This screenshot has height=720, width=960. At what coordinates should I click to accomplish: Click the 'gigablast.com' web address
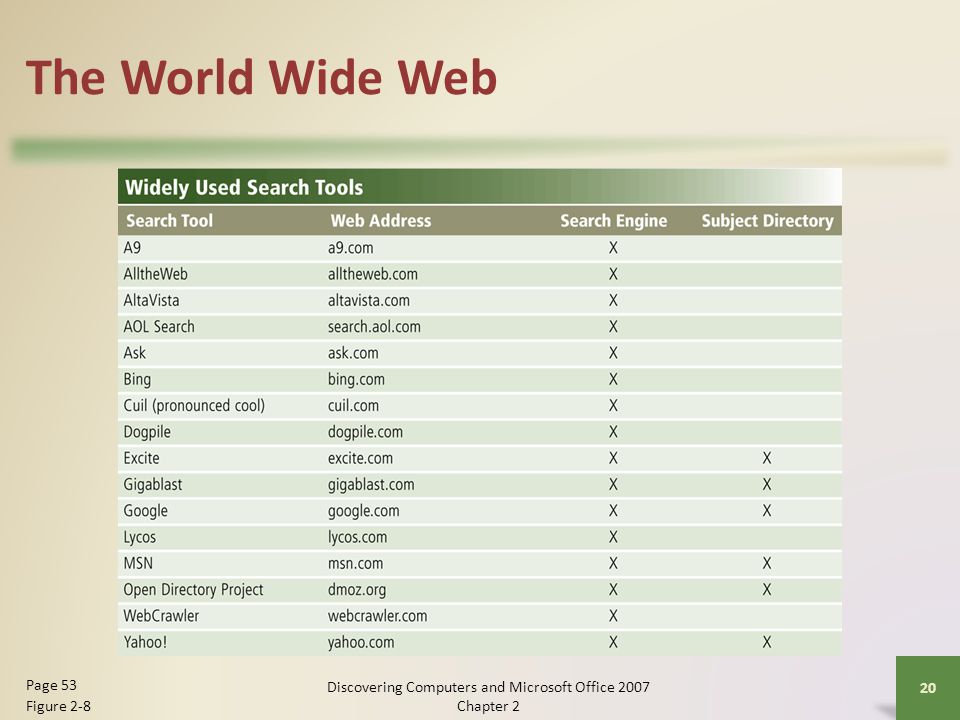370,485
